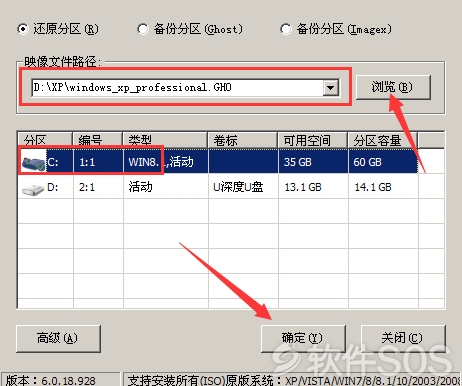
Task: Confirm with the 确定 (Y) button
Action: point(303,338)
